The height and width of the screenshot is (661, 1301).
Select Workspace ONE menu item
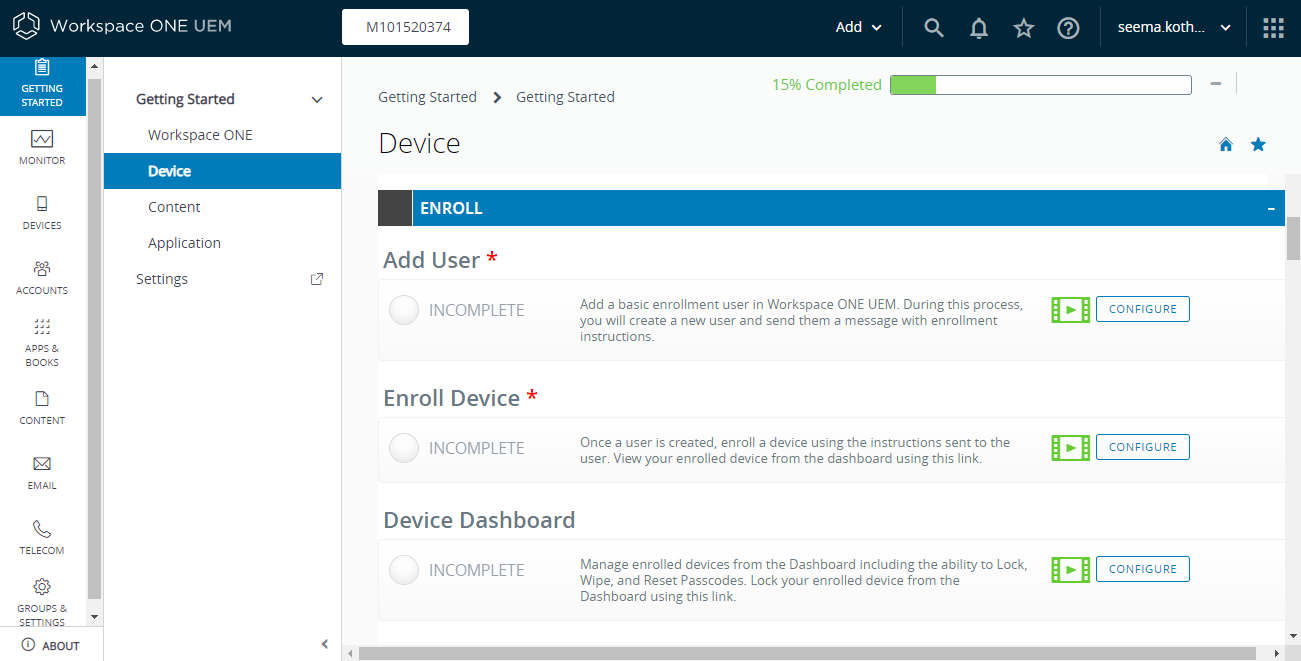[x=200, y=135]
